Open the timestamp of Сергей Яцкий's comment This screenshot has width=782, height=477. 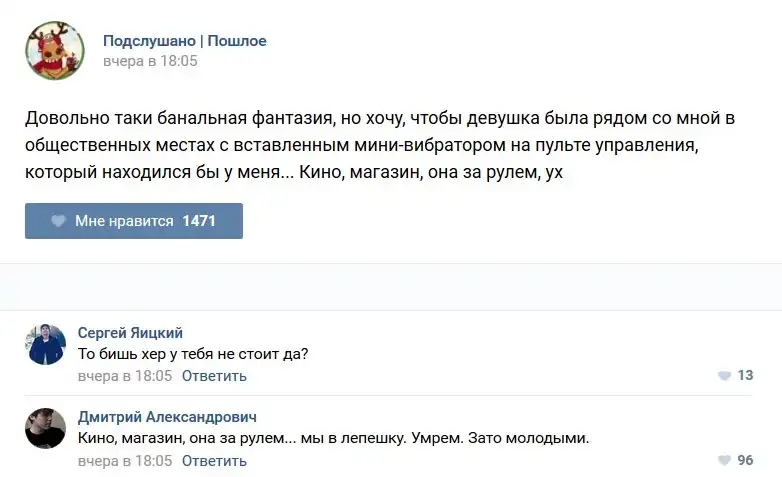125,376
